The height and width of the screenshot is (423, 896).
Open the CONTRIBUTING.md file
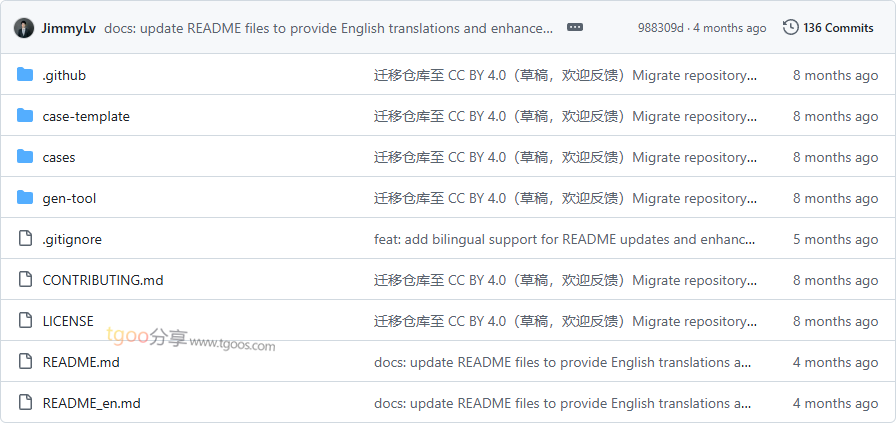(103, 280)
